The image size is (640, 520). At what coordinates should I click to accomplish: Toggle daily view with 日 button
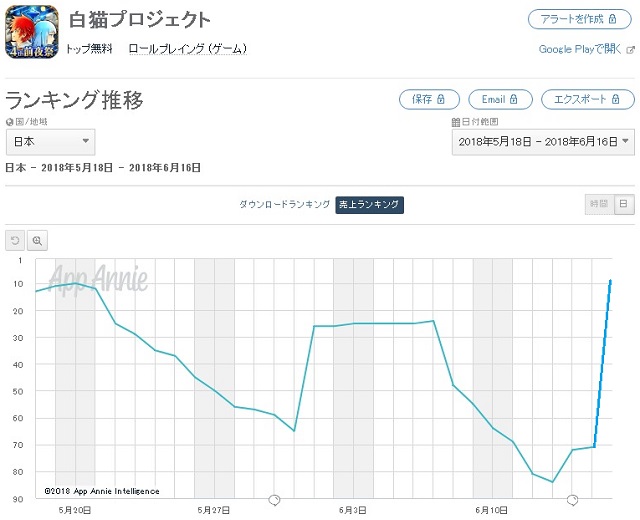(x=622, y=204)
